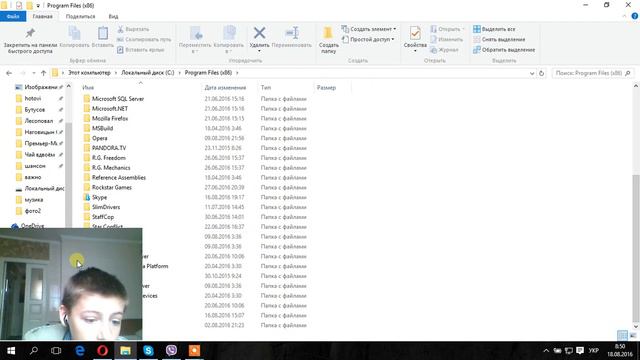Click the Журнал history icon
Viewport: 640px width, 360px height.
pos(433,50)
